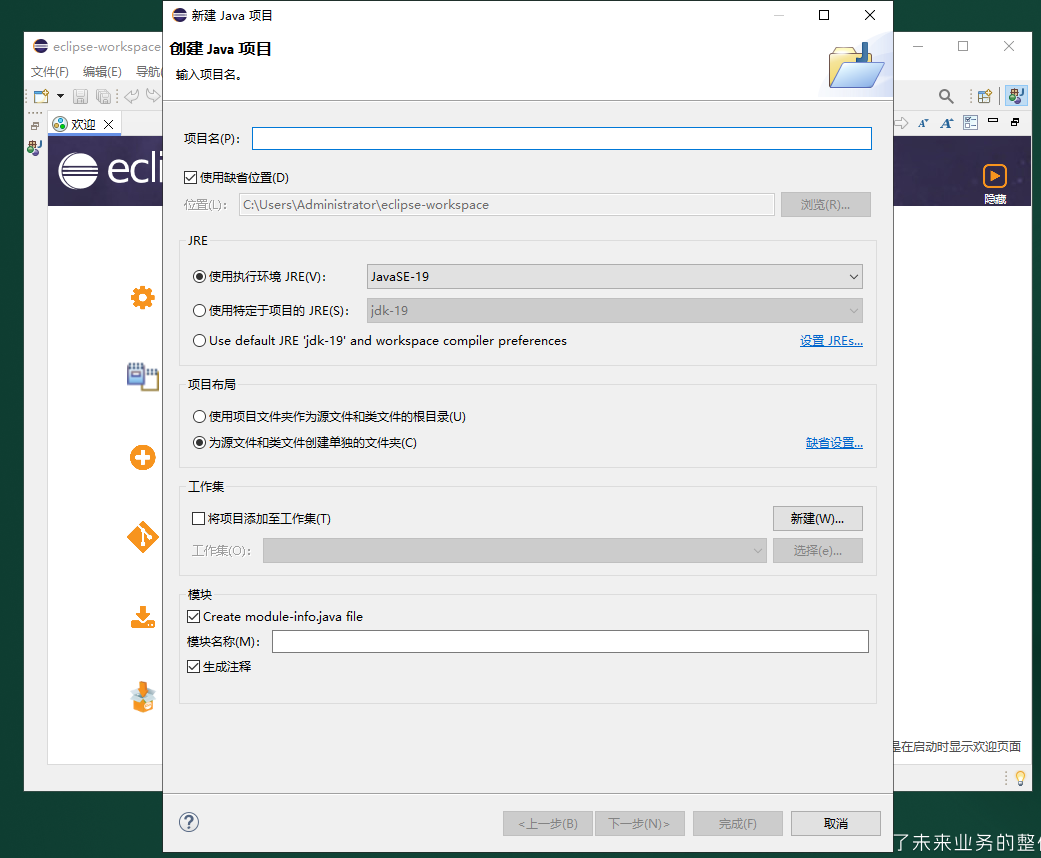Click the help question mark icon in dialog
The height and width of the screenshot is (858, 1041).
tap(189, 822)
